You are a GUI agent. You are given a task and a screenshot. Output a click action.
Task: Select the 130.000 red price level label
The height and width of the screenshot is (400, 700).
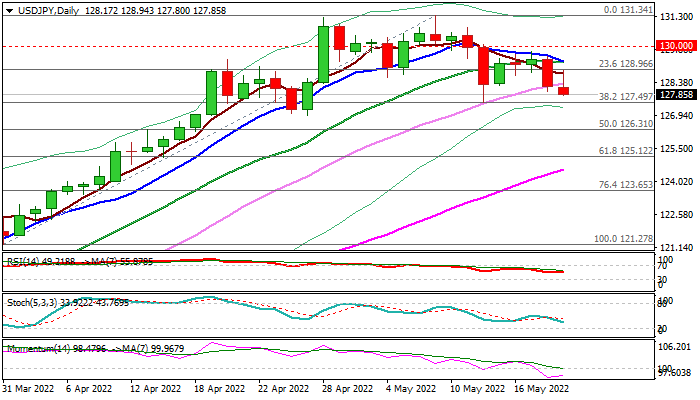676,46
